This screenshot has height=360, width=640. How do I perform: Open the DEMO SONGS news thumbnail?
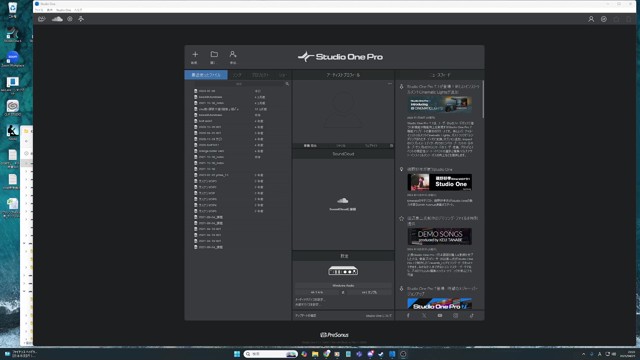pos(440,236)
